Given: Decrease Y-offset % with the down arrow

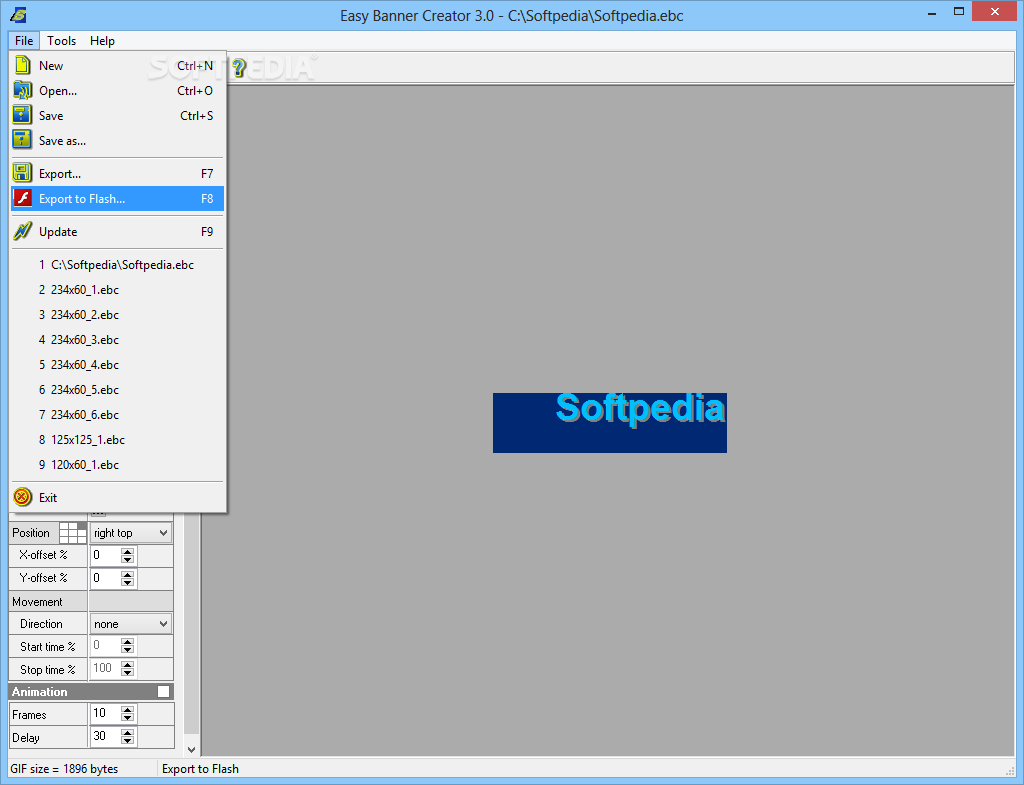Looking at the screenshot, I should 127,583.
